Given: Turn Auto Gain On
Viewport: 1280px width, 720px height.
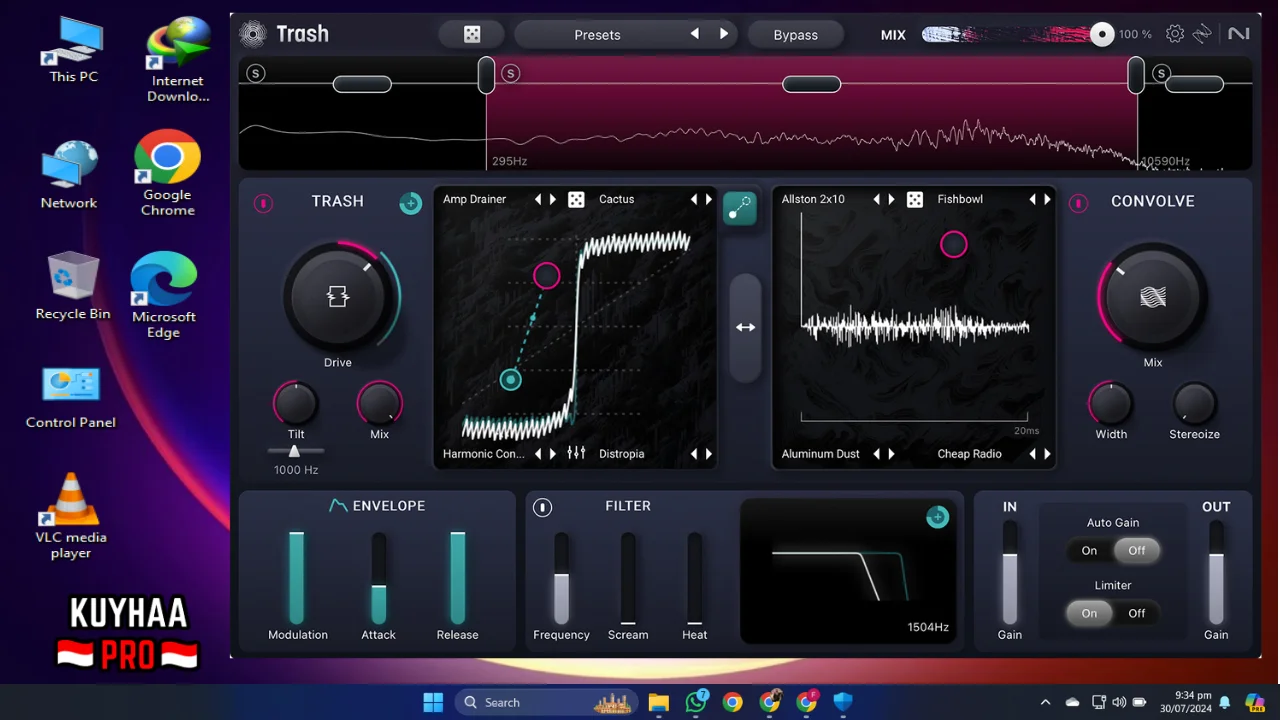Looking at the screenshot, I should pyautogui.click(x=1089, y=550).
